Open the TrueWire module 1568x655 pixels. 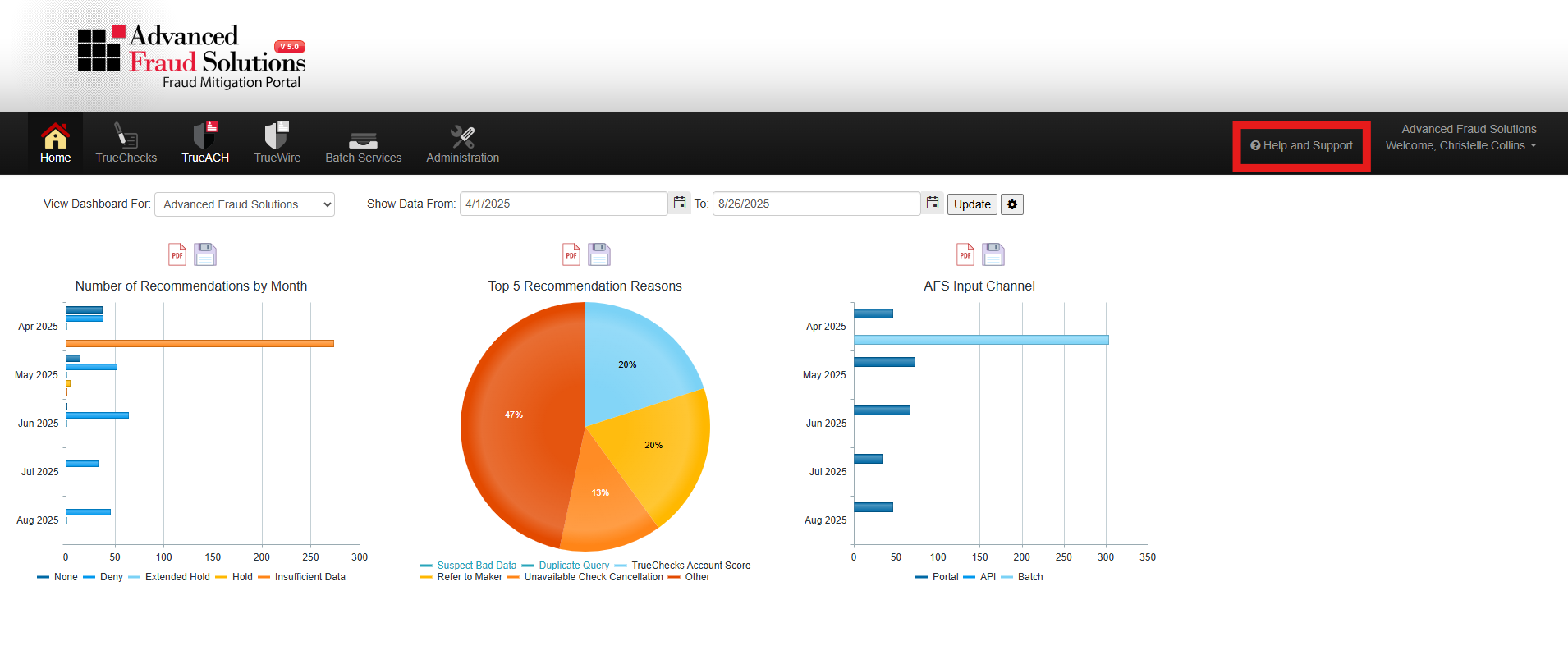[x=277, y=143]
